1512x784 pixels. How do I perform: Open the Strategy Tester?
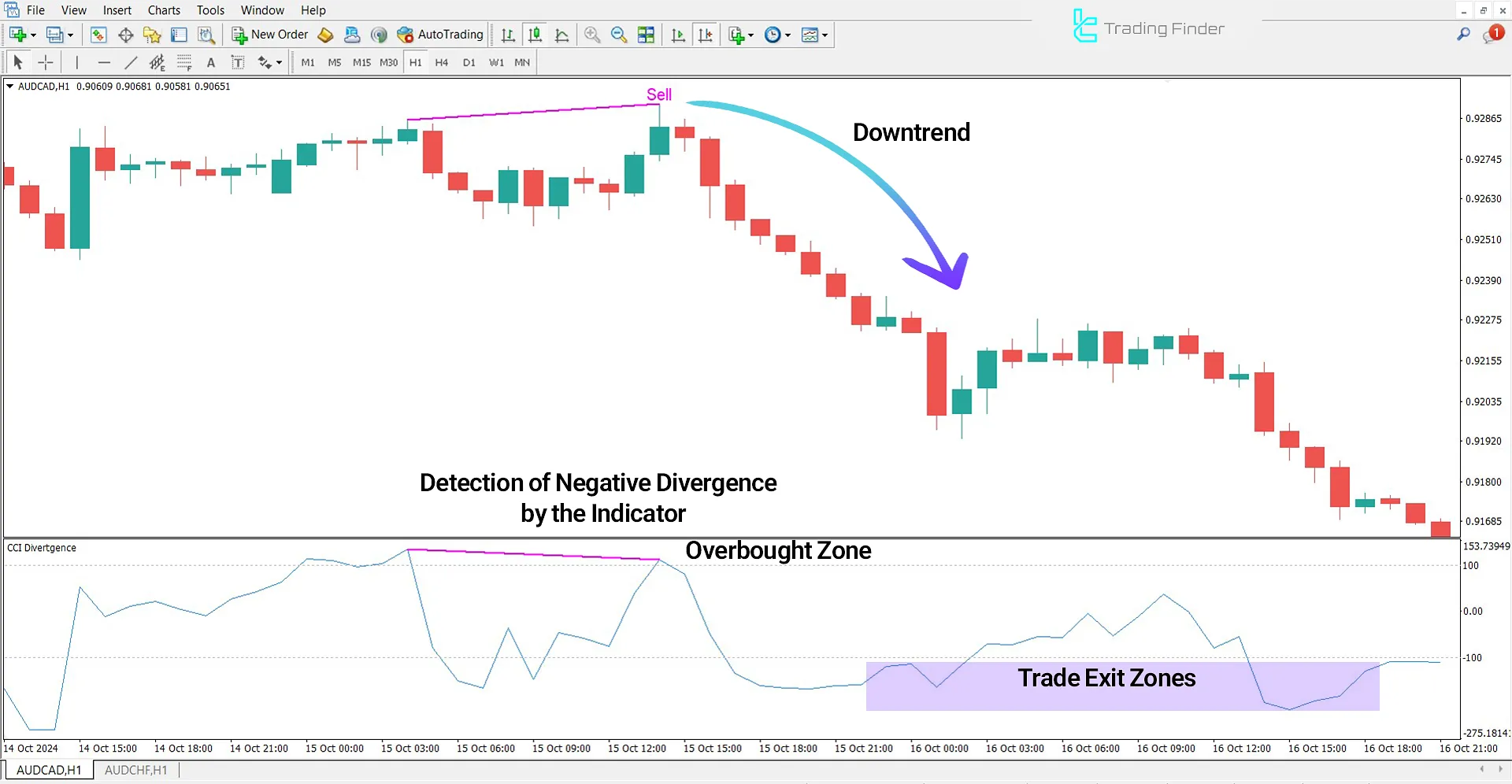tap(206, 35)
